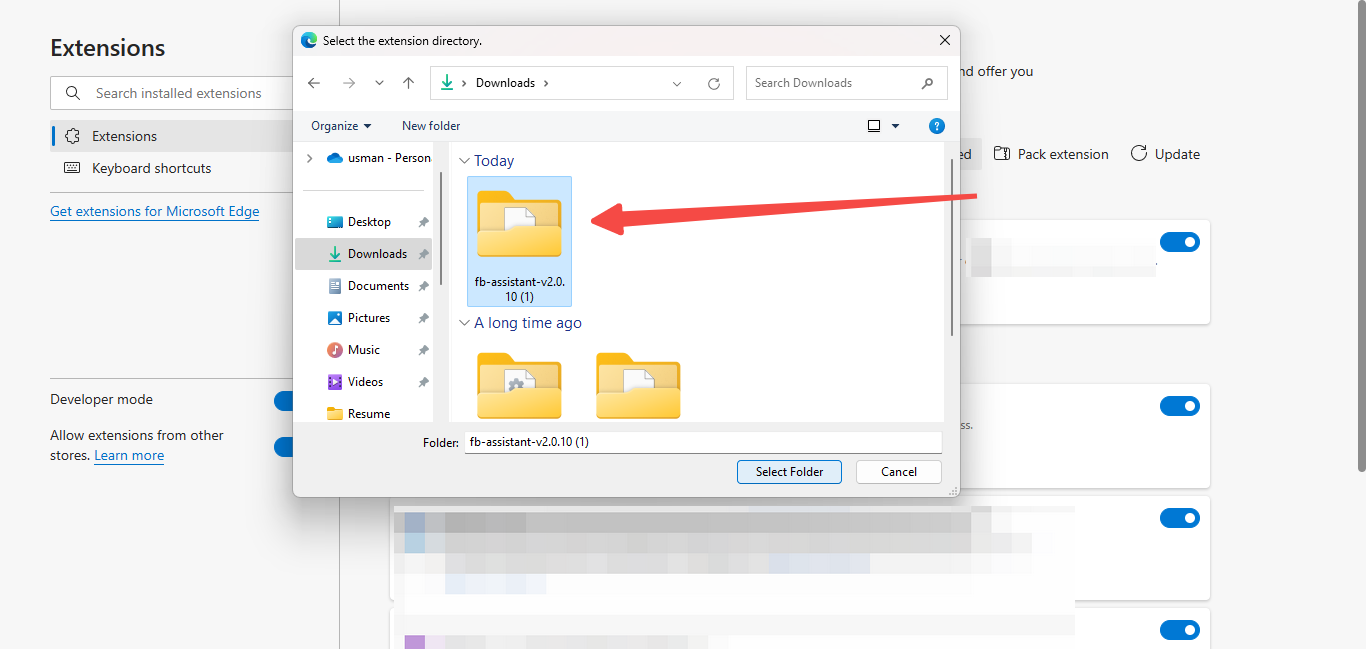The height and width of the screenshot is (649, 1366).
Task: Expand the usman - Personal OneDrive tree
Action: point(309,158)
